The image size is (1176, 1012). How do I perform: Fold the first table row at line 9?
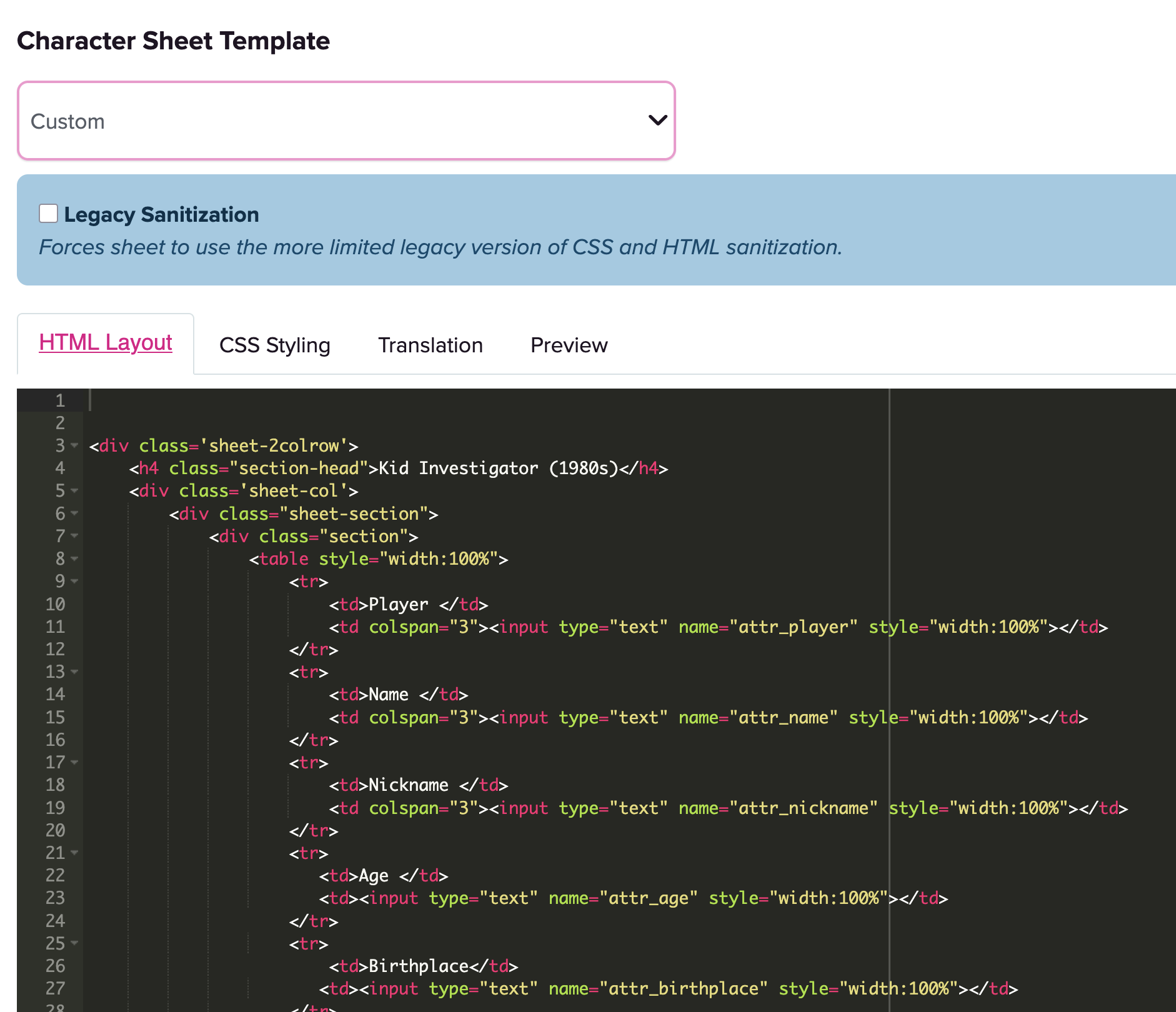(75, 581)
